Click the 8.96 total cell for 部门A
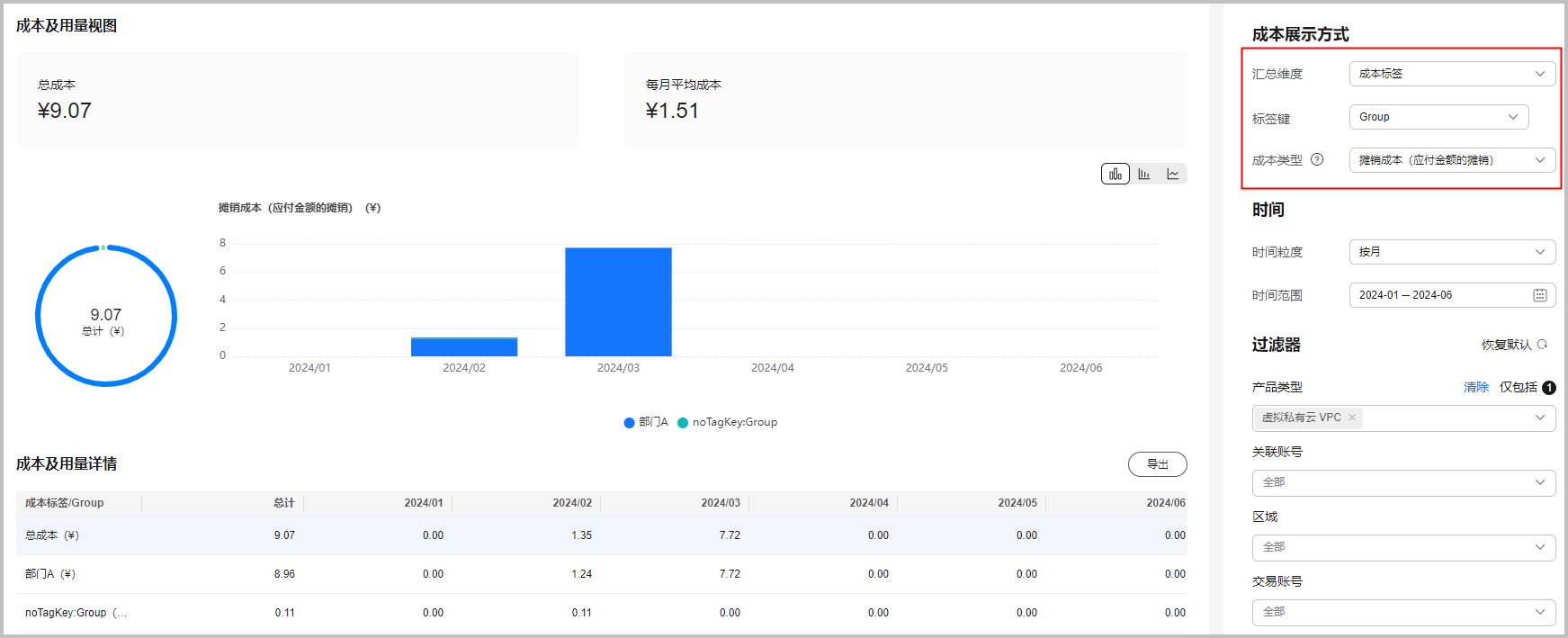The height and width of the screenshot is (638, 1568). tap(284, 574)
